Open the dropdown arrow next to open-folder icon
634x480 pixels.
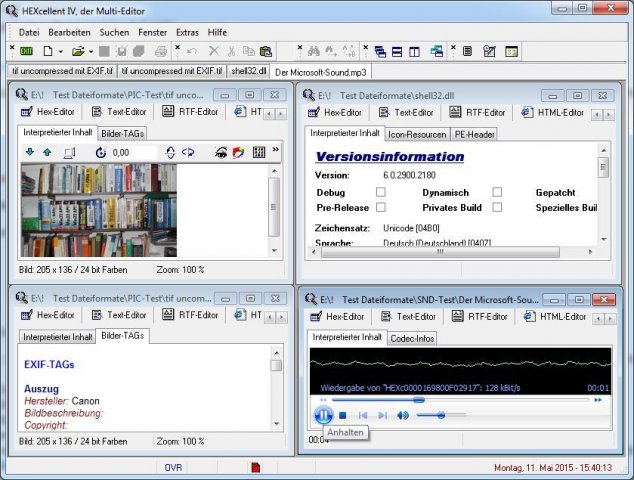coord(91,51)
